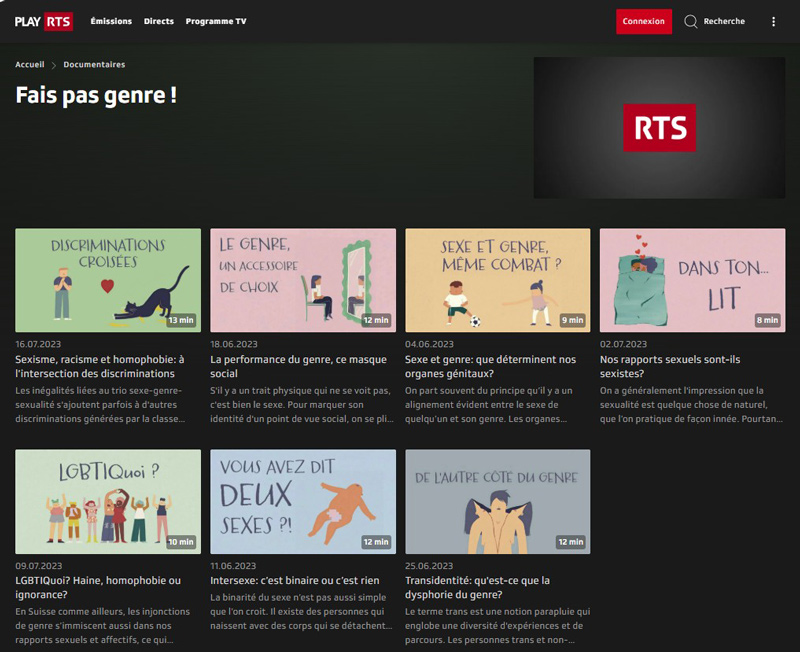800x652 pixels.
Task: Play the "Sexe et genre, même combat" thumbnail
Action: pyautogui.click(x=497, y=280)
